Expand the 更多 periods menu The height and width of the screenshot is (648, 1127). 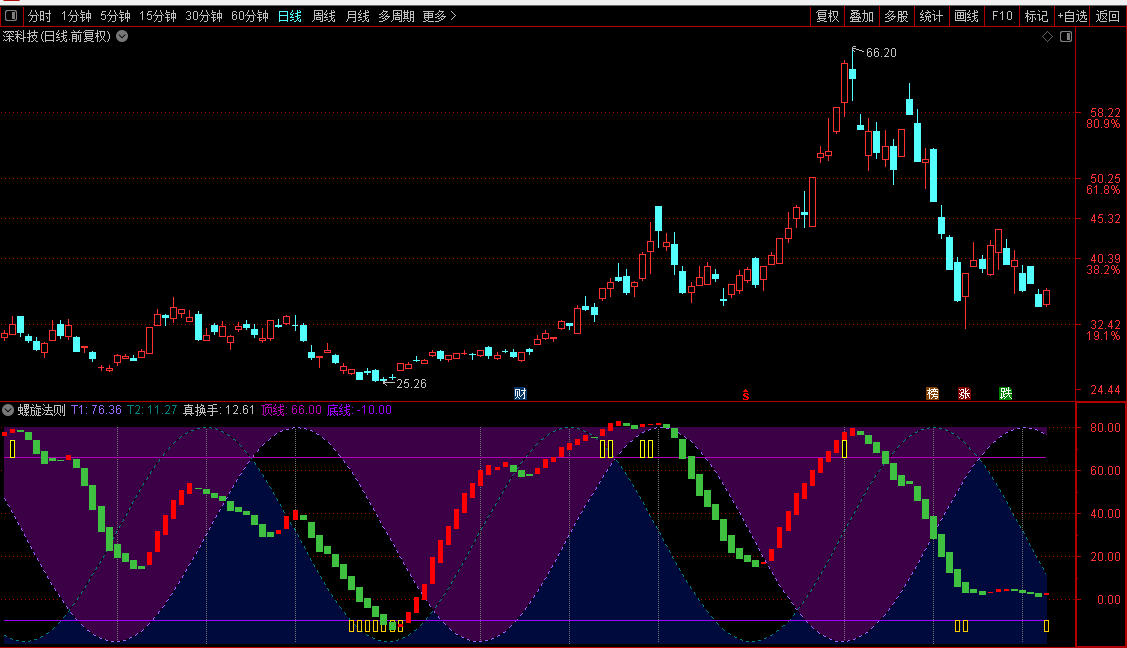[439, 16]
